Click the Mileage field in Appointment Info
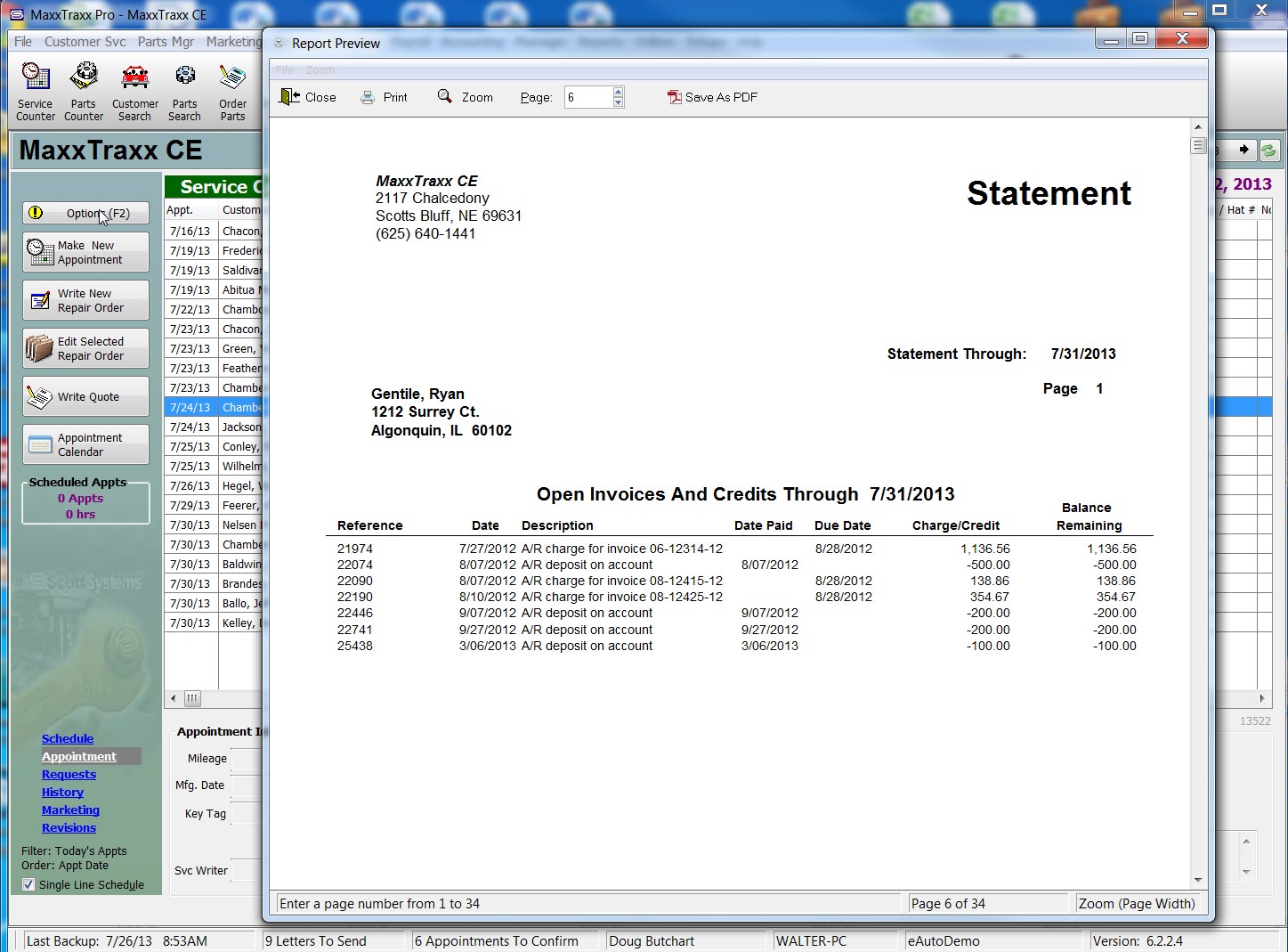1288x952 pixels. click(247, 759)
